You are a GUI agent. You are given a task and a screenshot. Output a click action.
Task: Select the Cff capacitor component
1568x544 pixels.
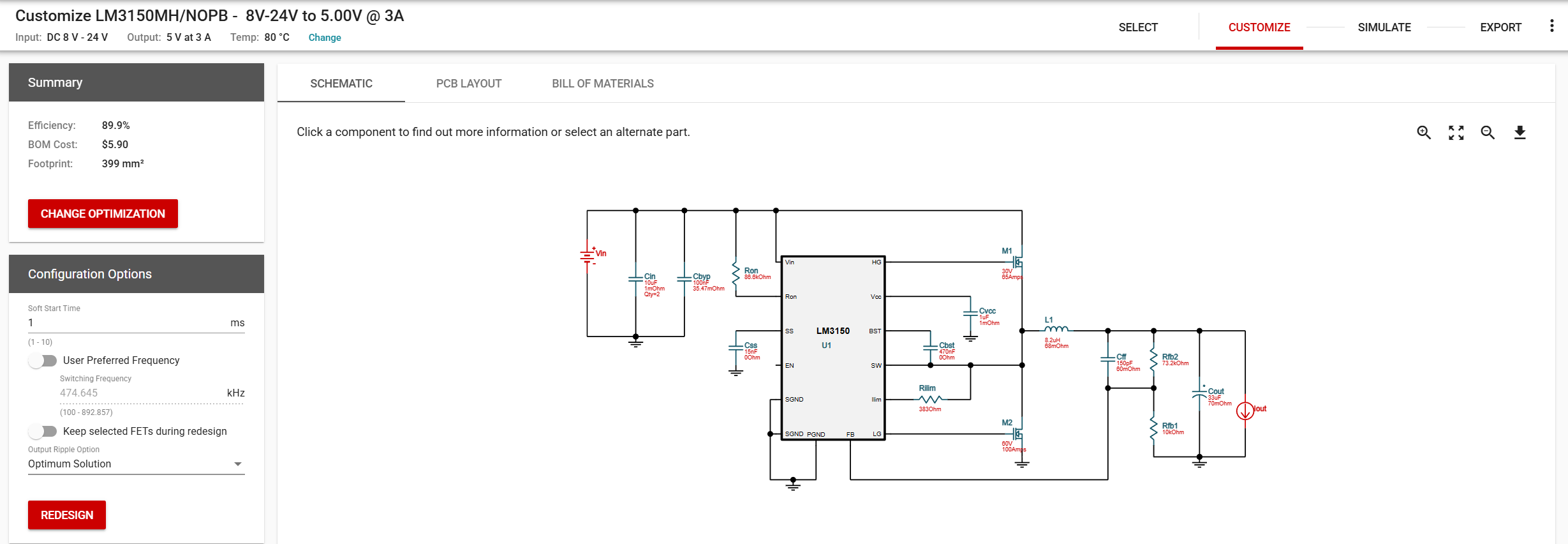(x=1108, y=359)
